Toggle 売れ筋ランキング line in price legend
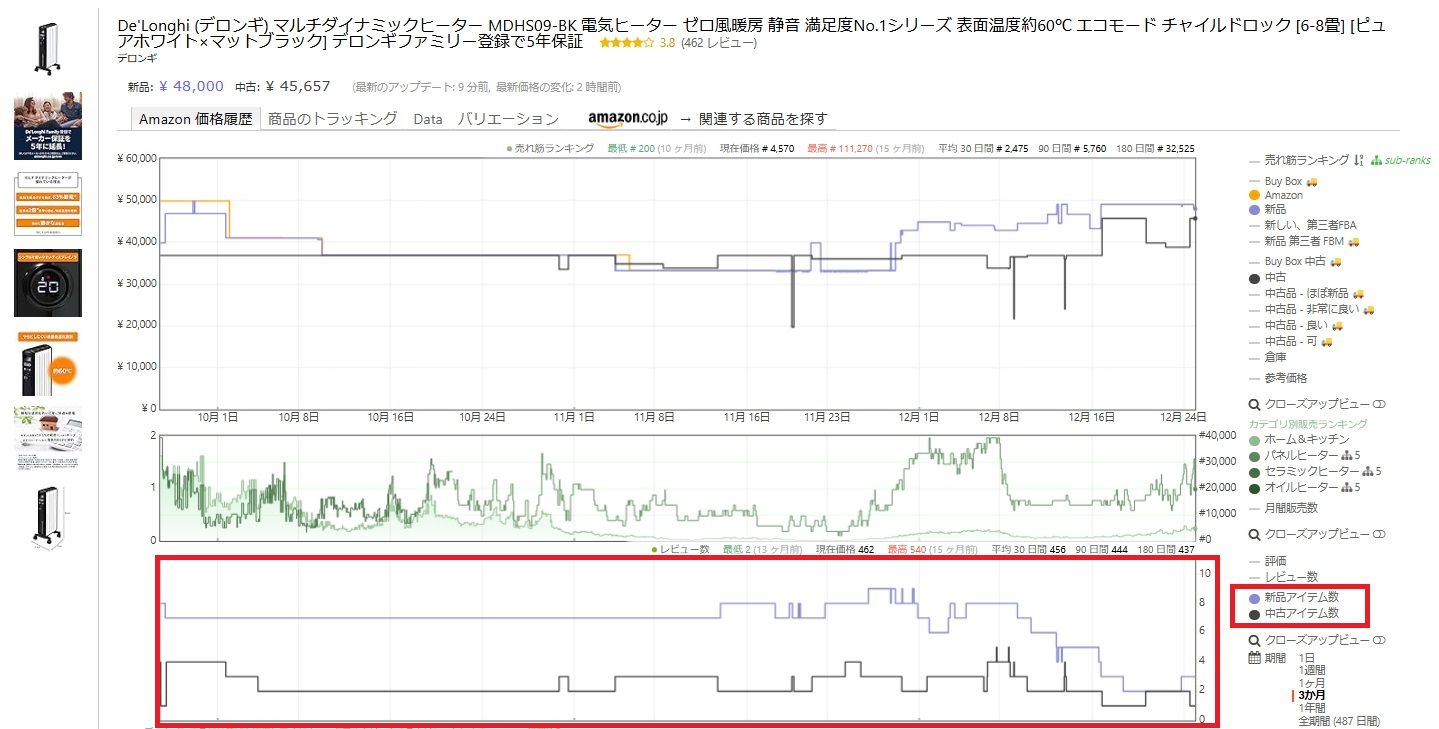The image size is (1439, 729). click(1299, 160)
